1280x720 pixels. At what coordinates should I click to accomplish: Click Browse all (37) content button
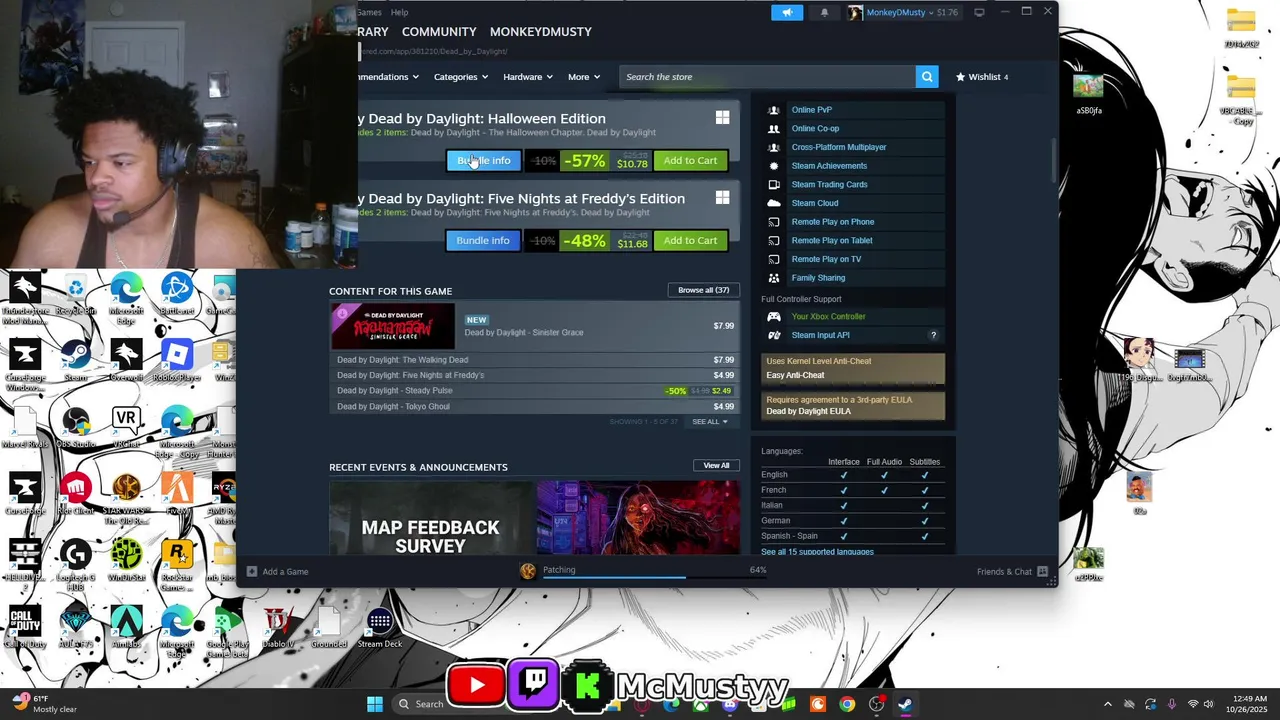point(703,290)
